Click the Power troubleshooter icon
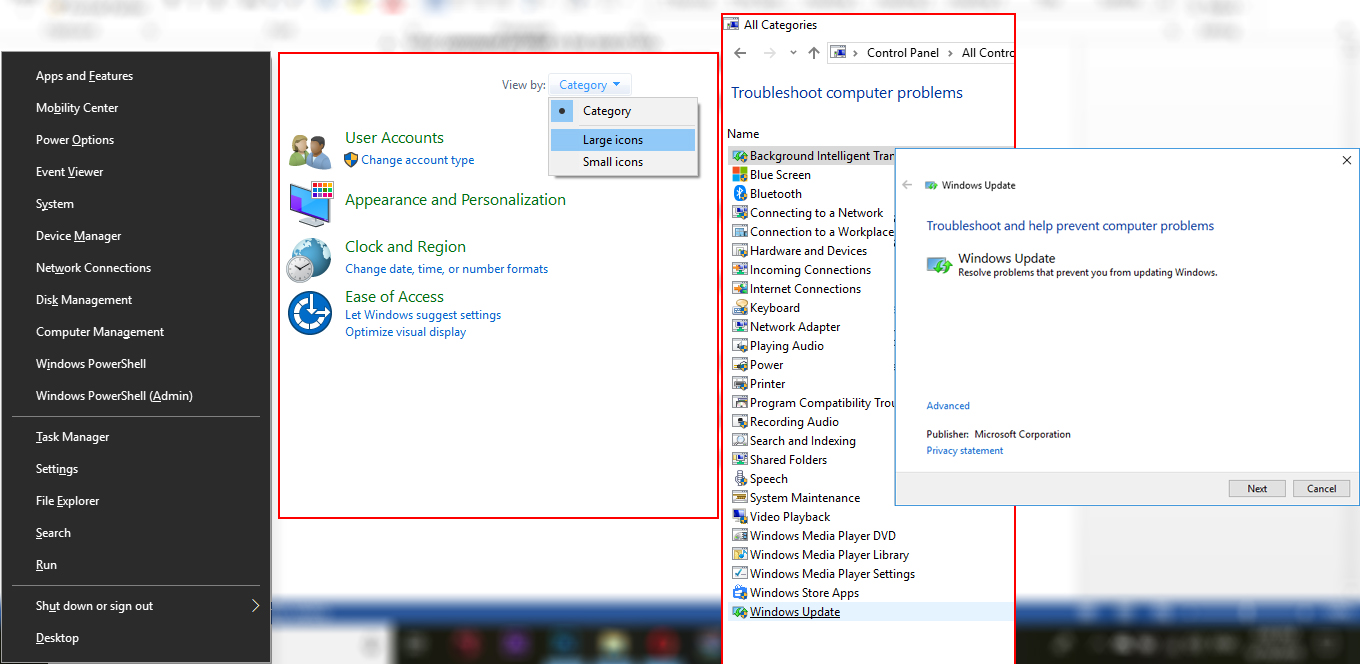This screenshot has width=1360, height=664. [740, 365]
